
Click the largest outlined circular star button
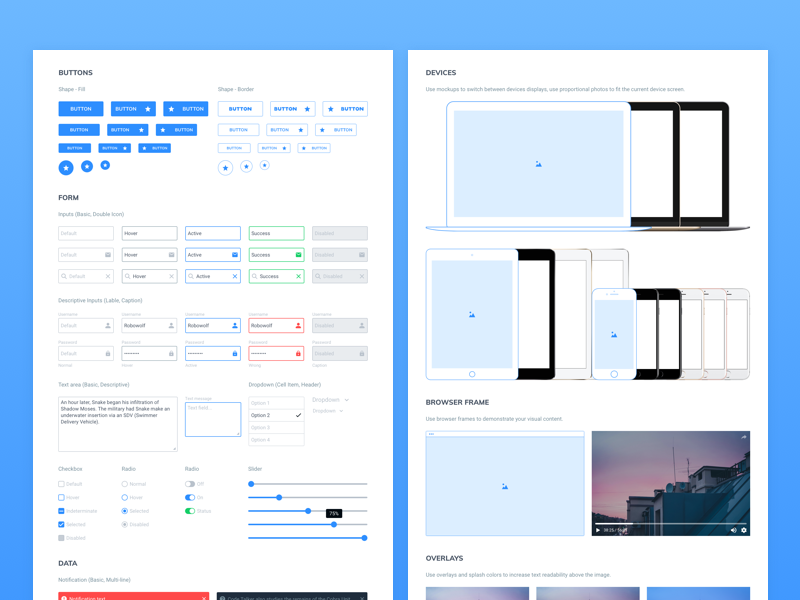point(226,167)
